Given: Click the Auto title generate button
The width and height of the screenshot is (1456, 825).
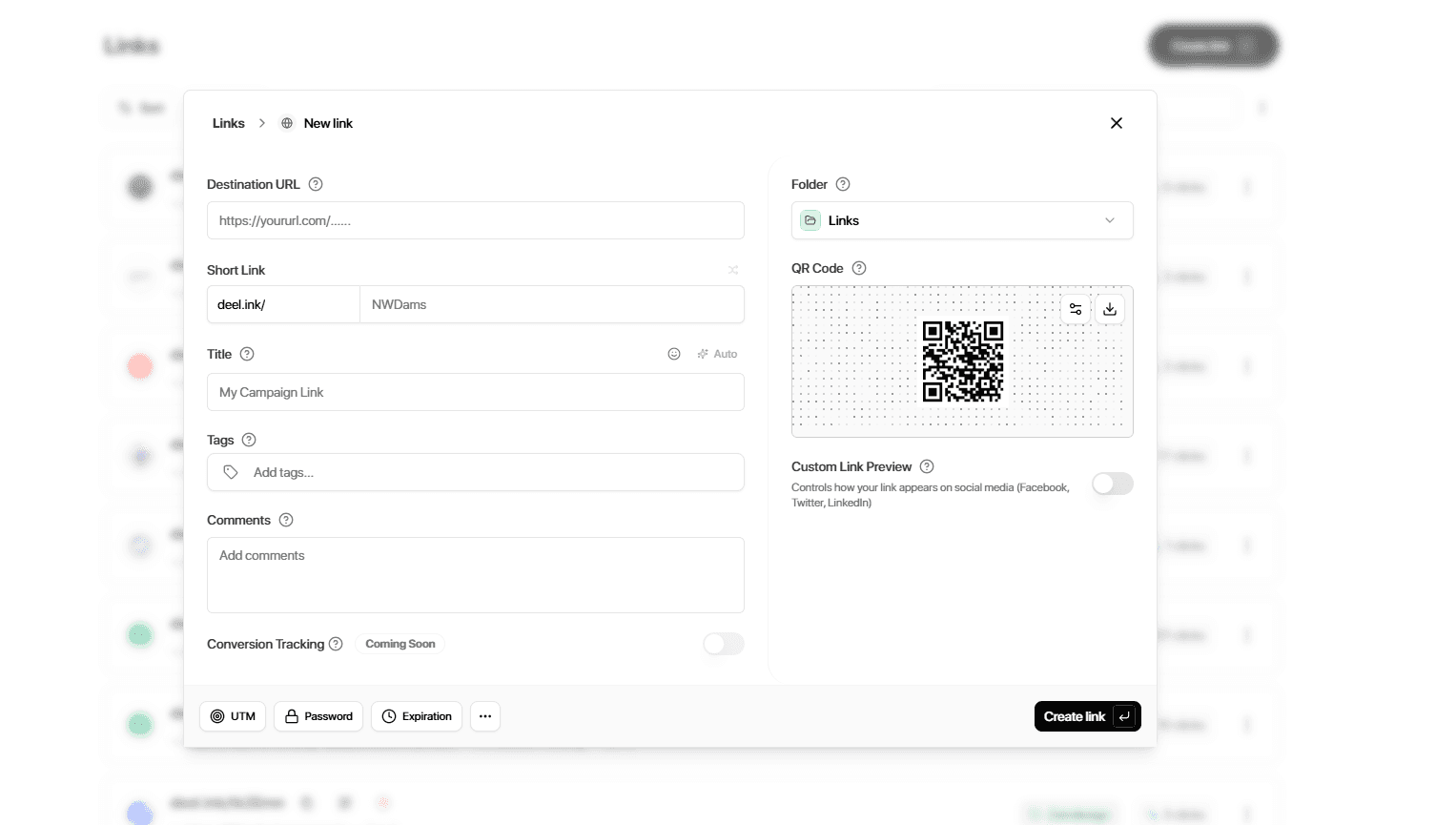Looking at the screenshot, I should [x=717, y=354].
